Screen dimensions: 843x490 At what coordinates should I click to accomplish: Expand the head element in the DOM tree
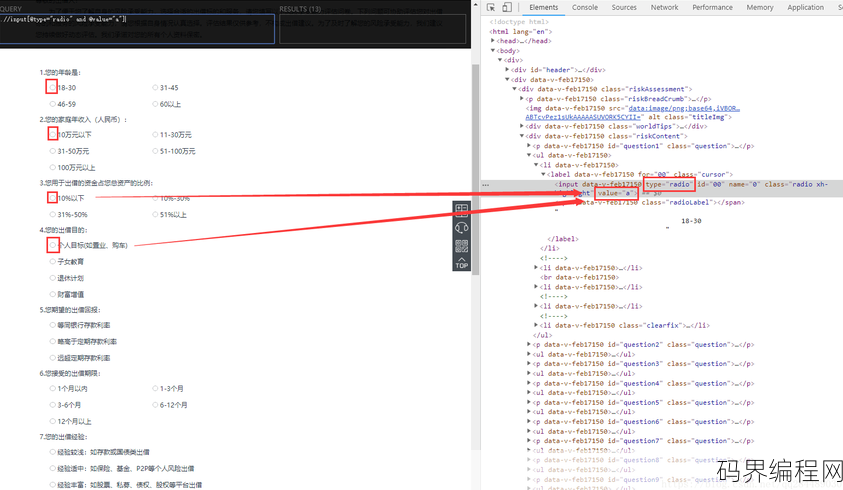492,41
